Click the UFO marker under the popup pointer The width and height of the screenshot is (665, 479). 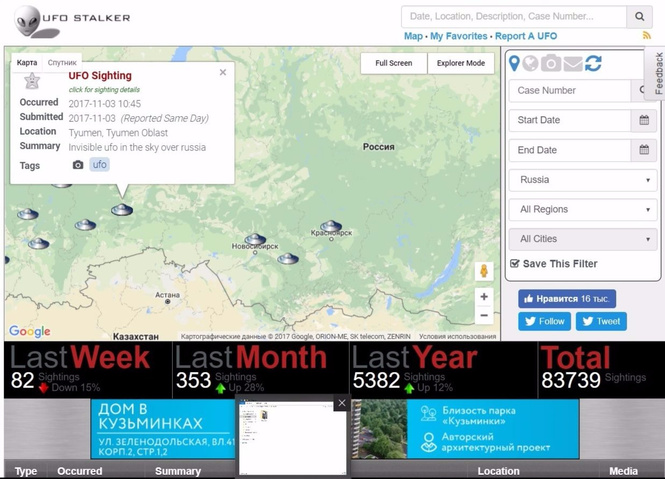click(x=122, y=209)
